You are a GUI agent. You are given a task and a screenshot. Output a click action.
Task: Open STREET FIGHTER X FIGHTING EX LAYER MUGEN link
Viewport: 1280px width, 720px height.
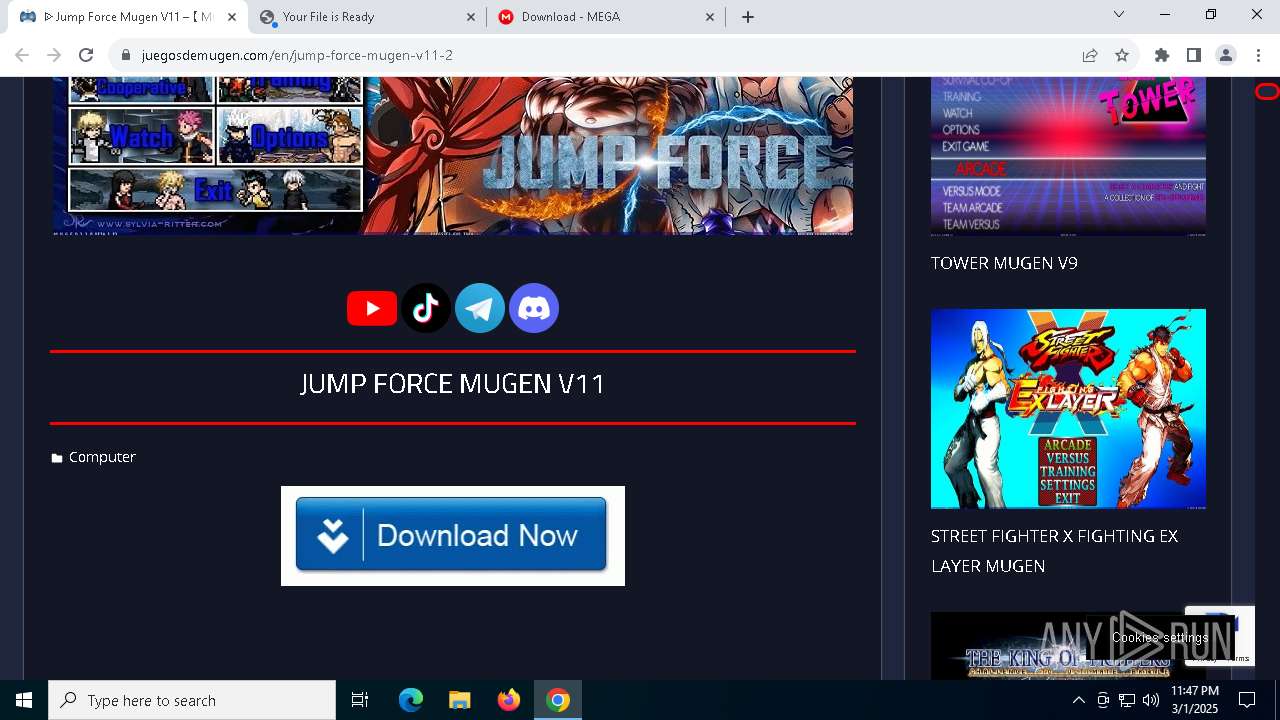(x=1054, y=551)
